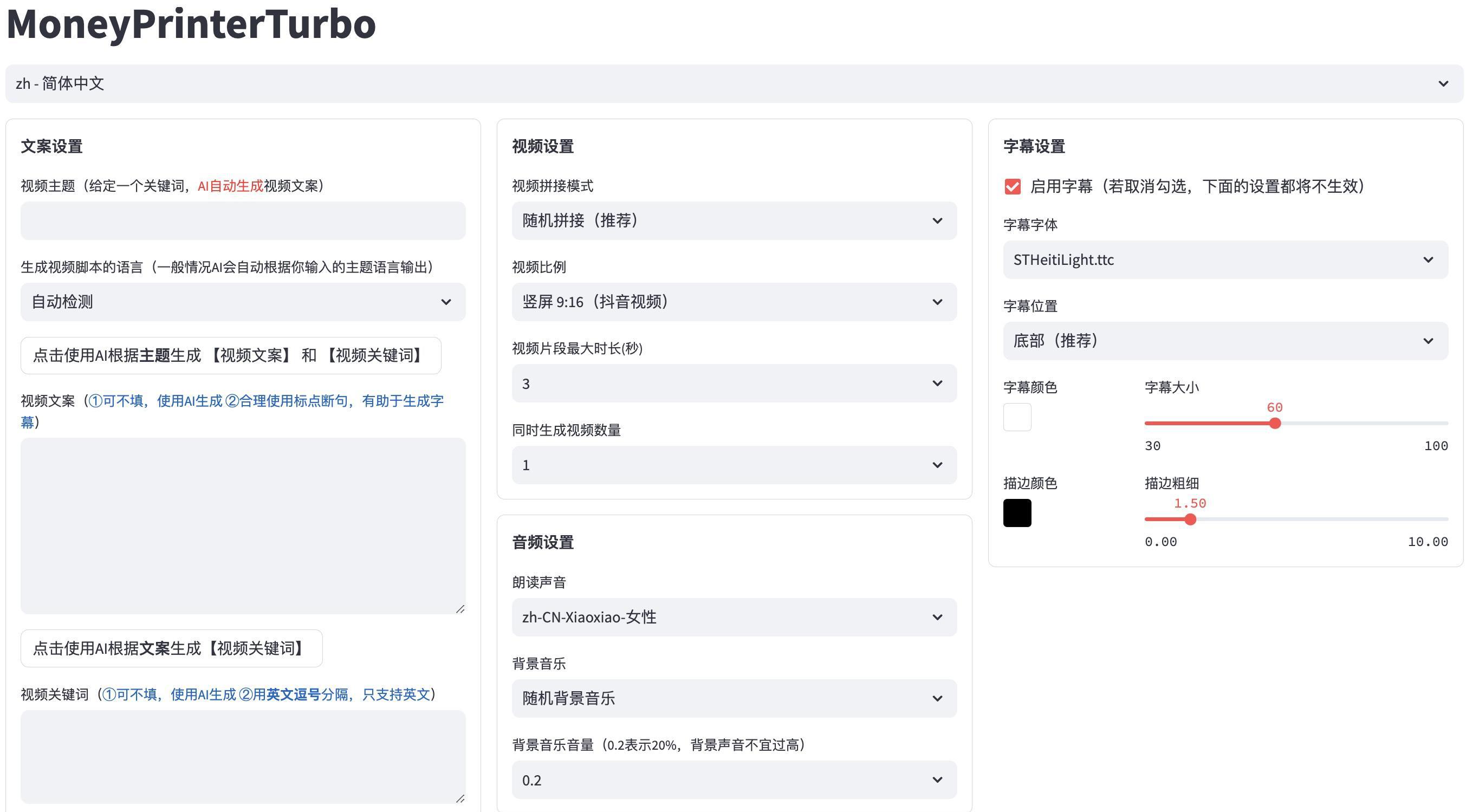Click the 根据主题生成【视频文案】和【视频关键词】 button
The width and height of the screenshot is (1479, 812).
point(231,355)
